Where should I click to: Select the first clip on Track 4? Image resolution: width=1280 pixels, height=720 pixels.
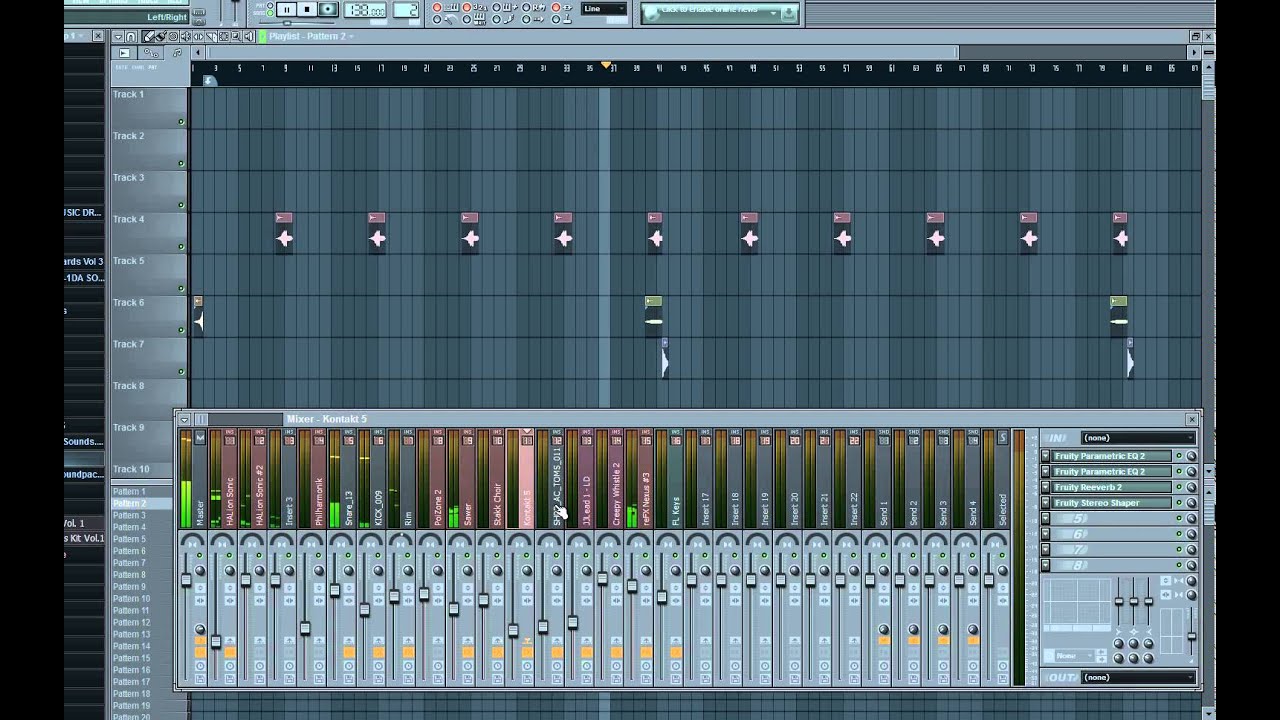[x=284, y=232]
